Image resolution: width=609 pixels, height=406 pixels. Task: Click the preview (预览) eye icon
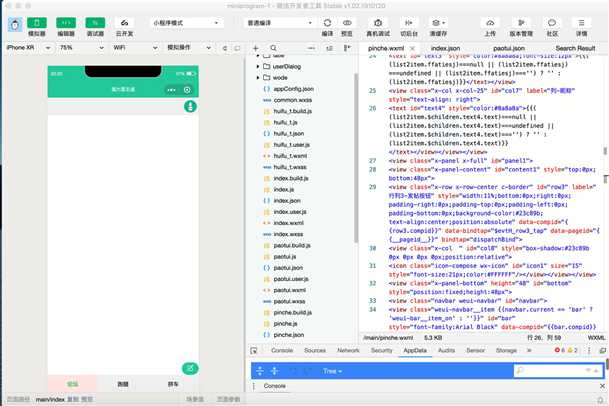(347, 23)
